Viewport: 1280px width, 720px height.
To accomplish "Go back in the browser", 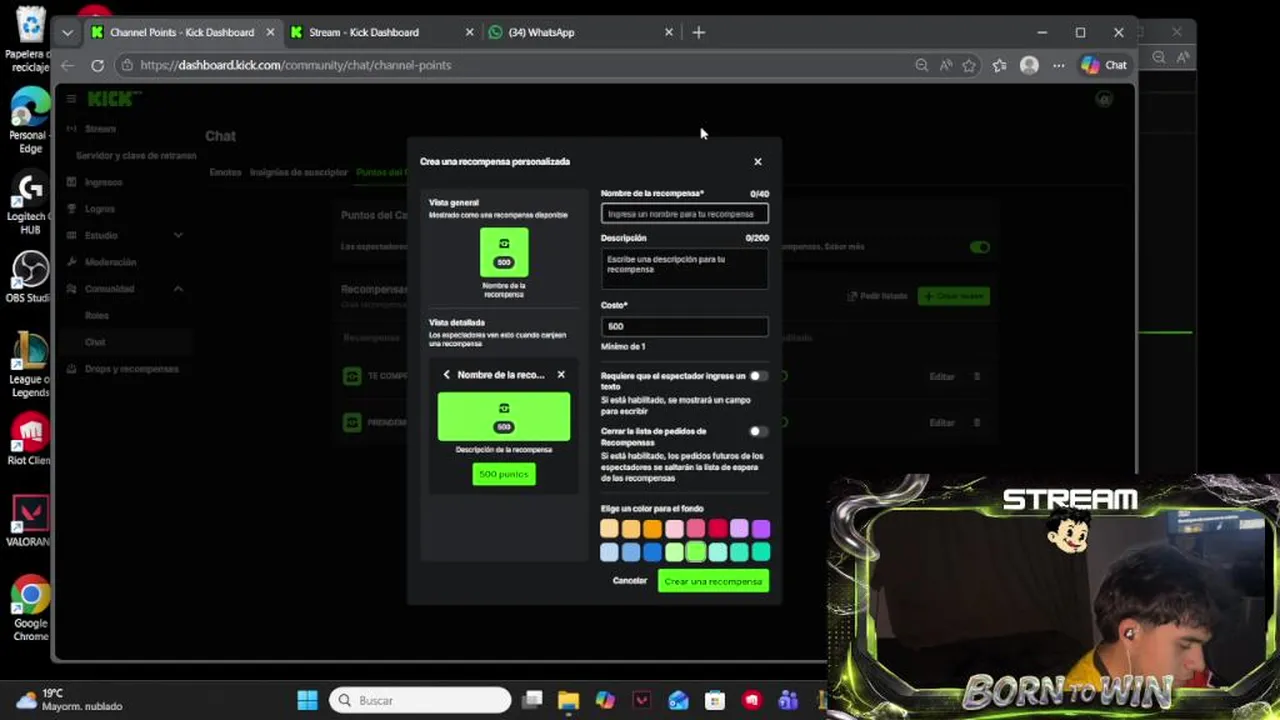I will [x=67, y=65].
